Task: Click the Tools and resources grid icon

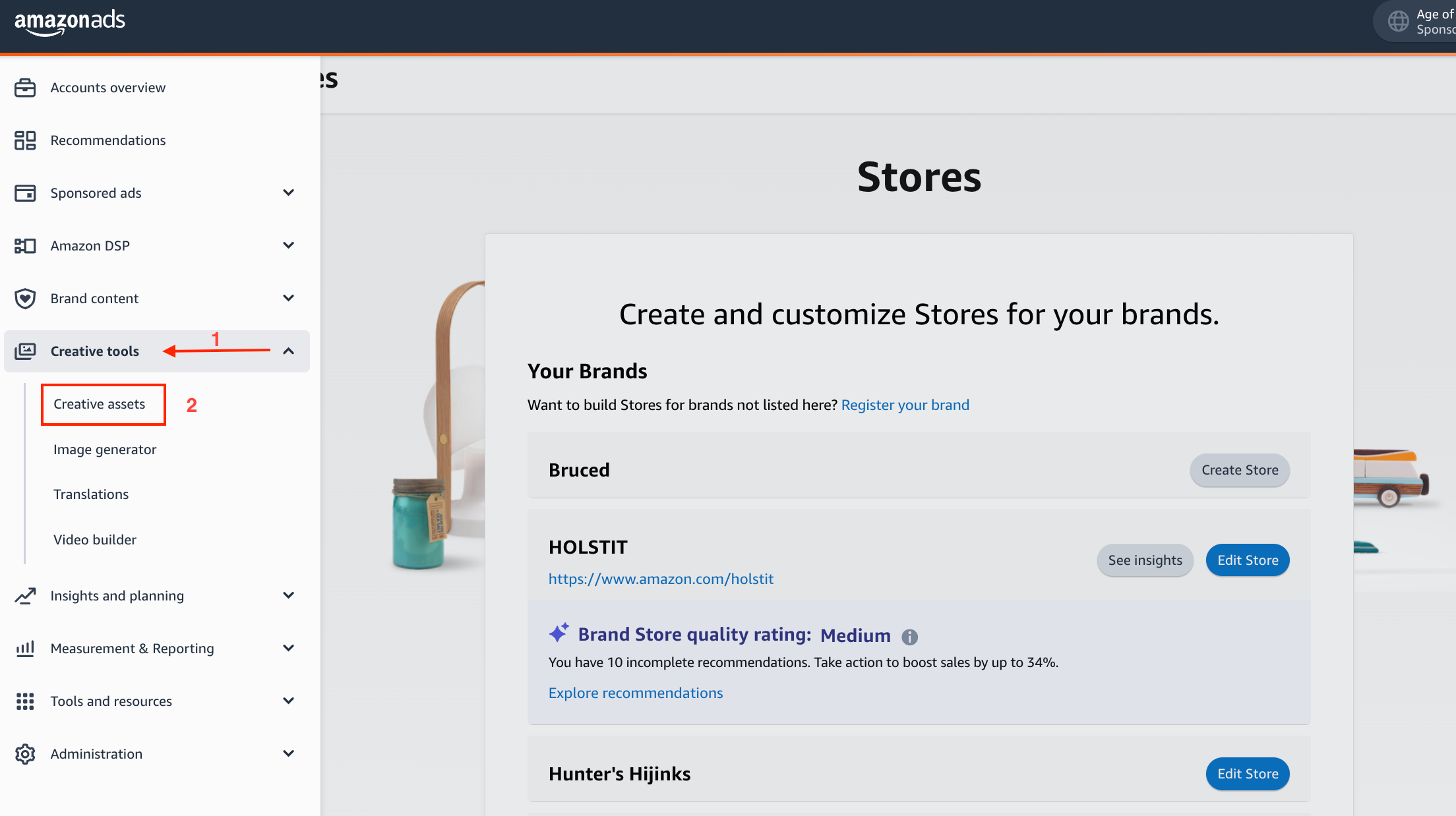Action: 25,701
